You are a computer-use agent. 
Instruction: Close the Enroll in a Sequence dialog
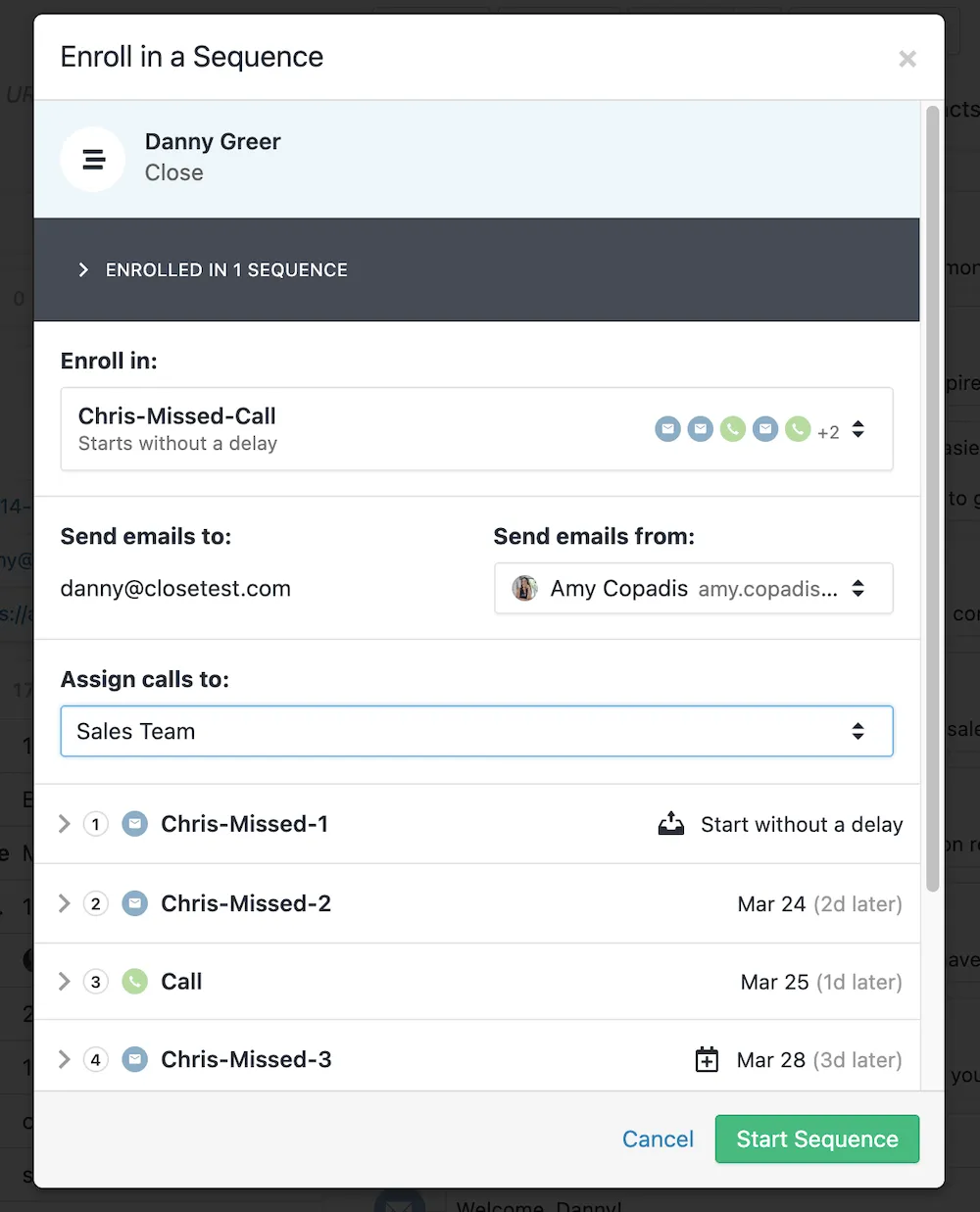pos(907,59)
